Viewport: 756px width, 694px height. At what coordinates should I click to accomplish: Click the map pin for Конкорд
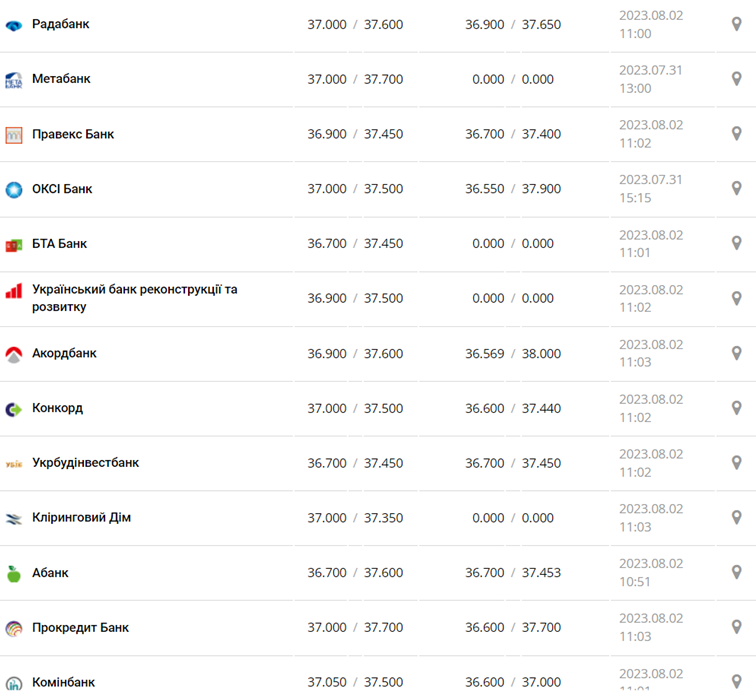(736, 408)
